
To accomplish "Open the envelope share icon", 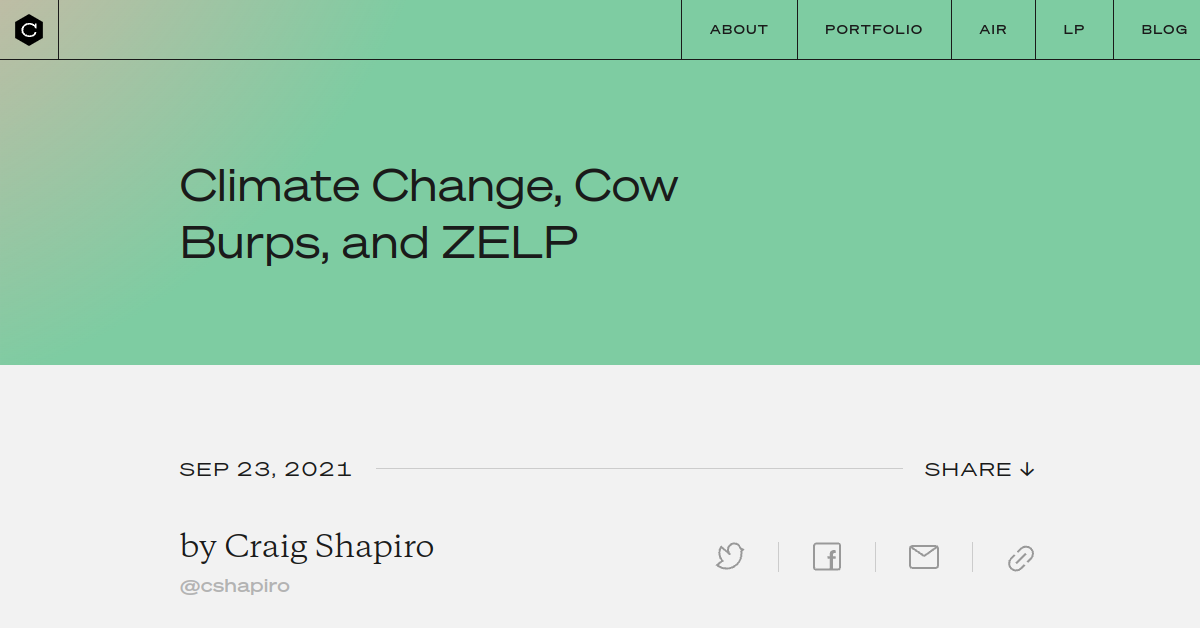I will (923, 557).
